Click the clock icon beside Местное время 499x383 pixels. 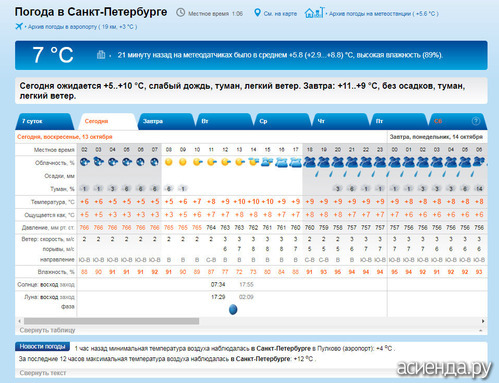point(180,13)
